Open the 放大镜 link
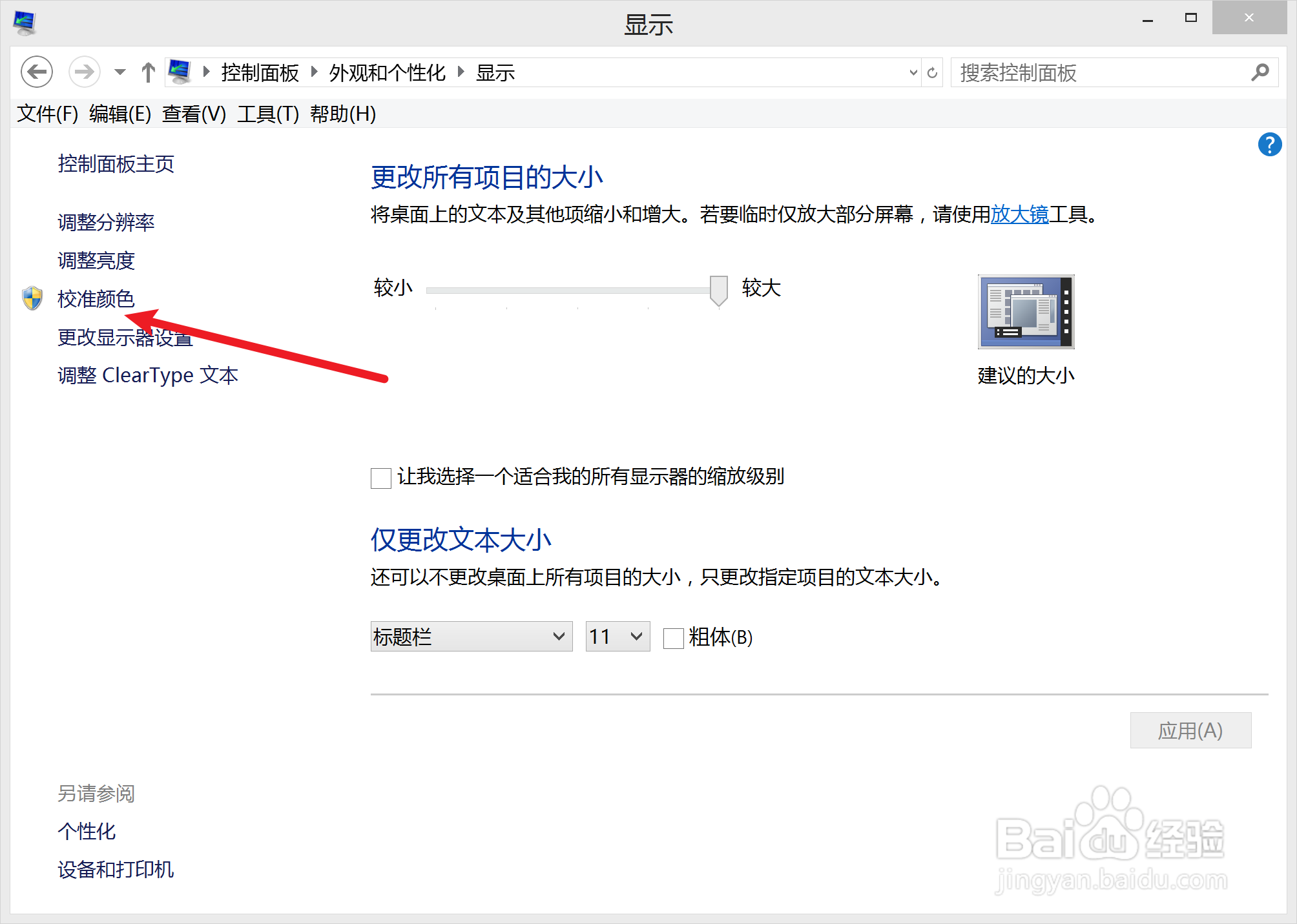This screenshot has height=924, width=1297. (1019, 214)
